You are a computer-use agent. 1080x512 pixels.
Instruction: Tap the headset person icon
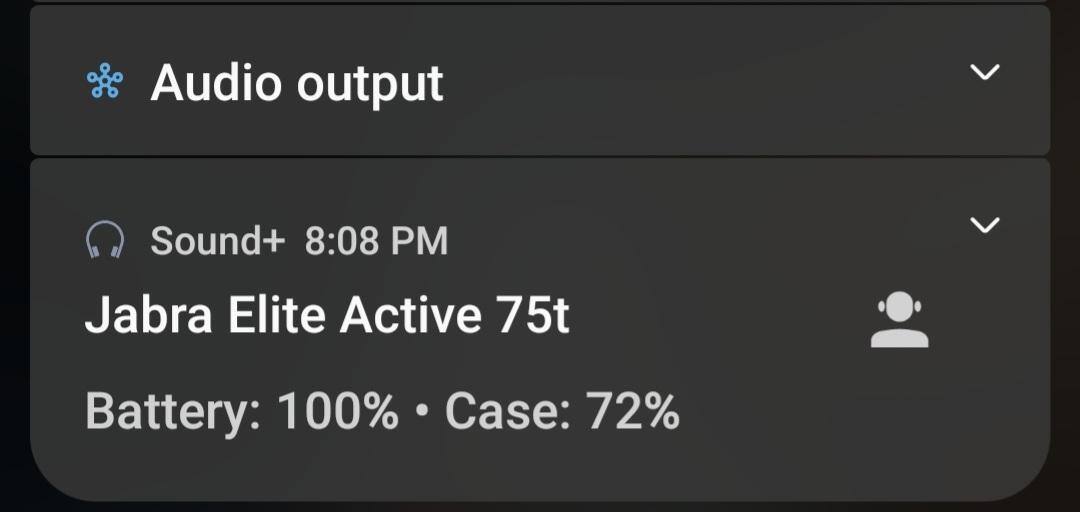tap(899, 320)
